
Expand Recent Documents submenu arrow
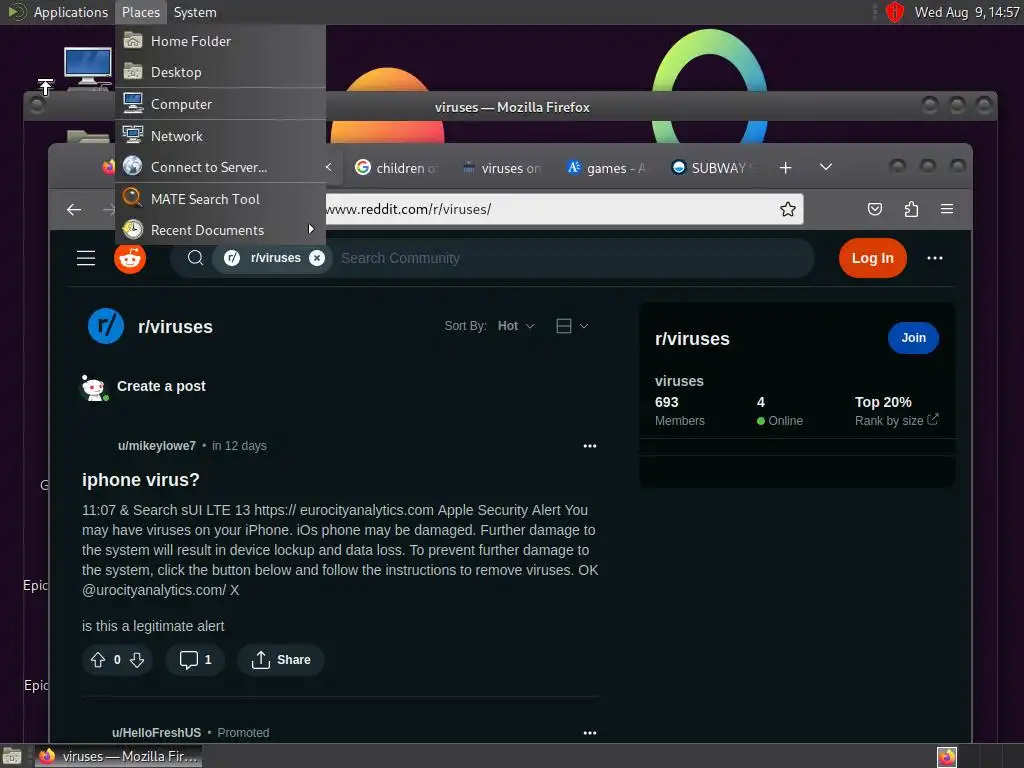click(x=311, y=229)
